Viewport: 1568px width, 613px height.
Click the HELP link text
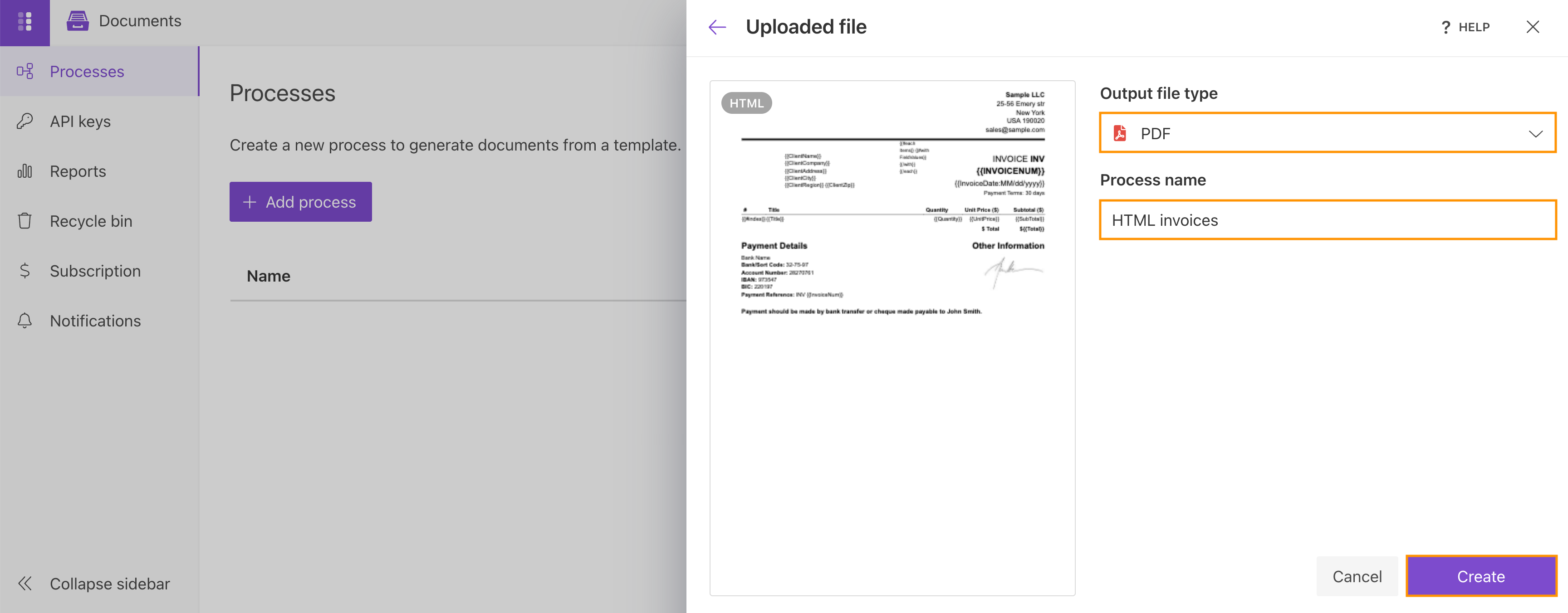(1474, 27)
